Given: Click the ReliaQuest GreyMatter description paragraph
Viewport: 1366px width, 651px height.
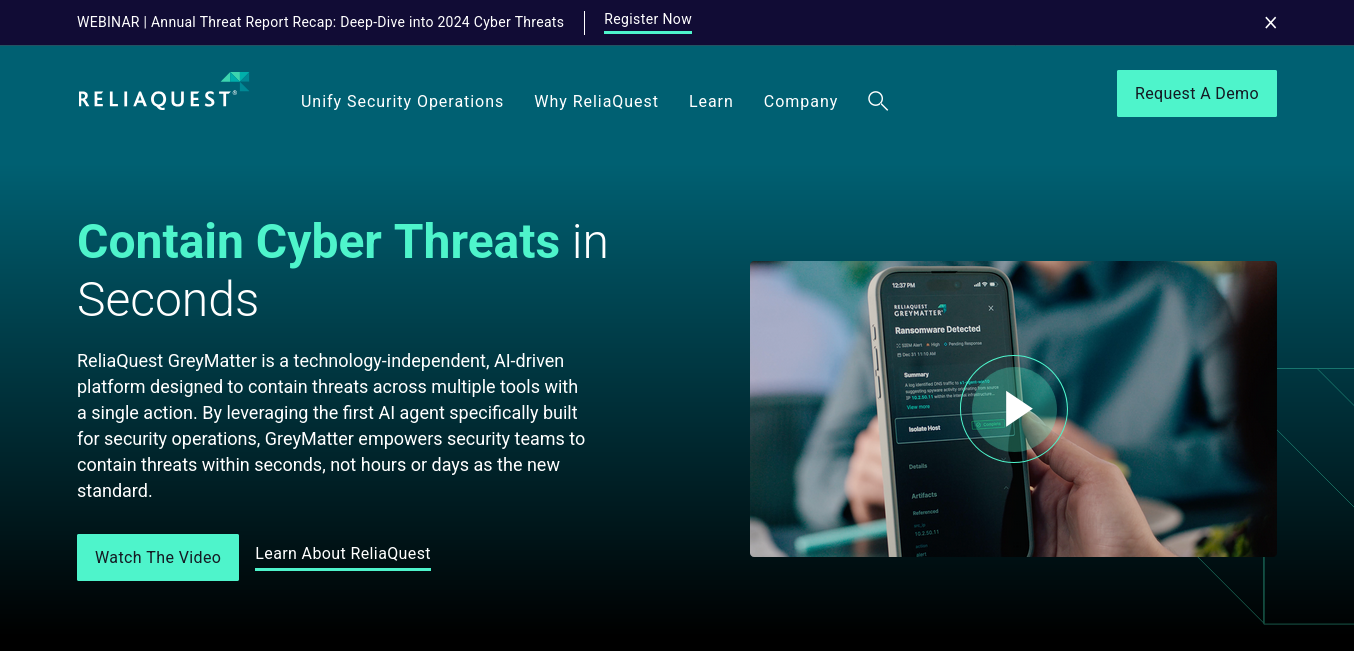Looking at the screenshot, I should click(331, 425).
